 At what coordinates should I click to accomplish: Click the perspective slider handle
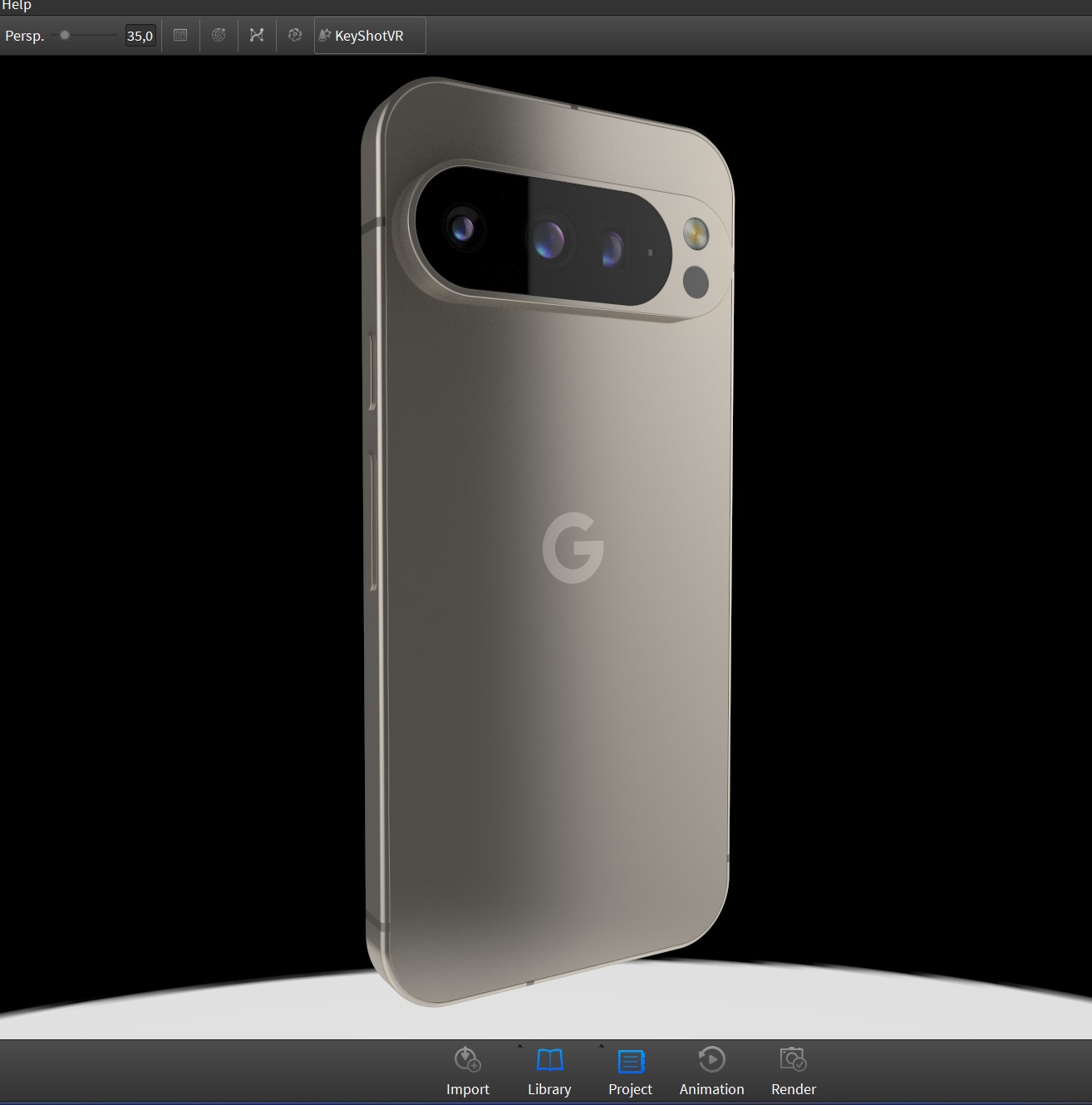65,36
